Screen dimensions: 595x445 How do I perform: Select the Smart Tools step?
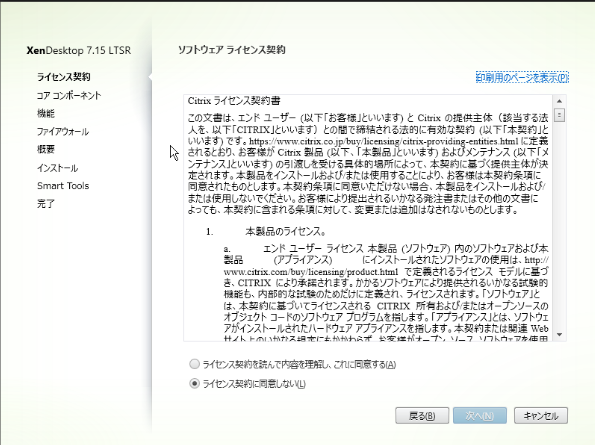pos(63,186)
